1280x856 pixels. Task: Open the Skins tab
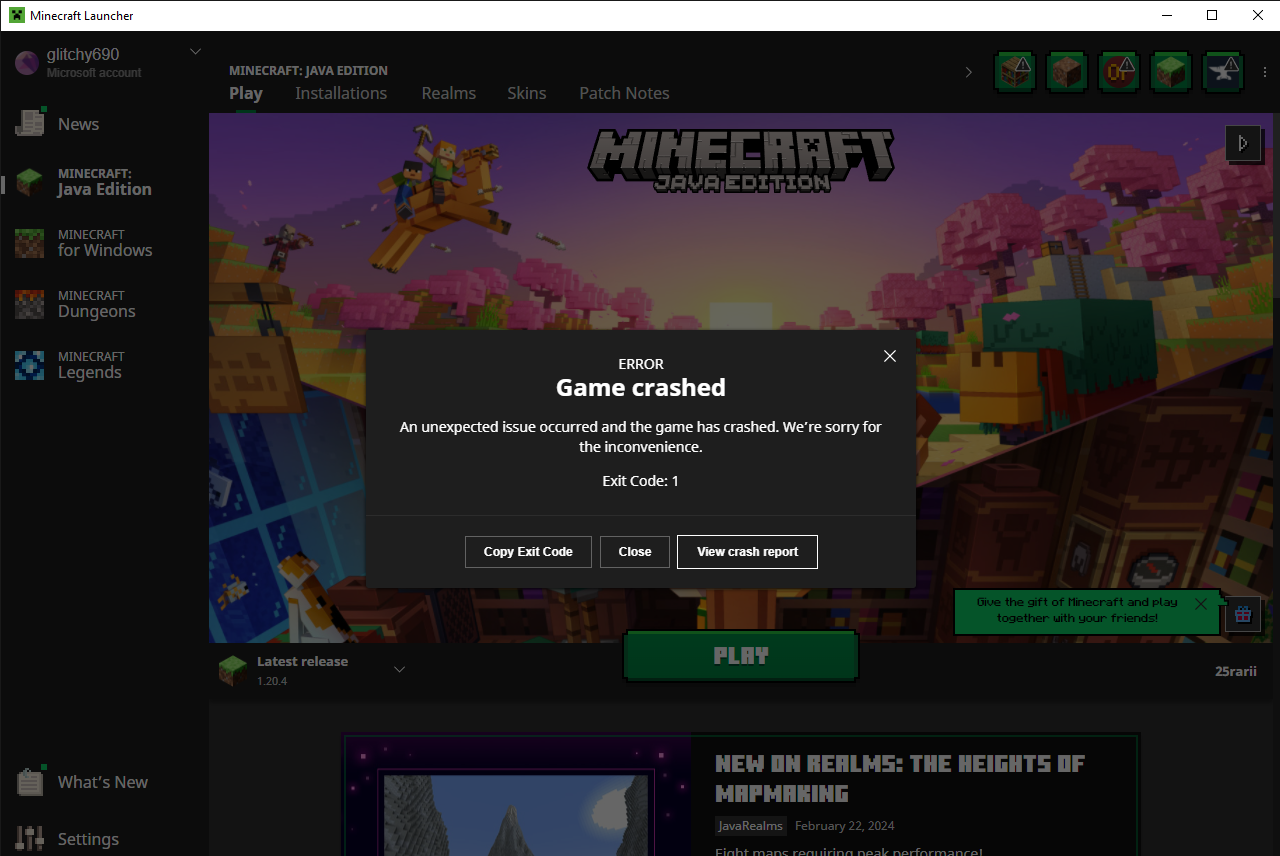click(x=527, y=93)
